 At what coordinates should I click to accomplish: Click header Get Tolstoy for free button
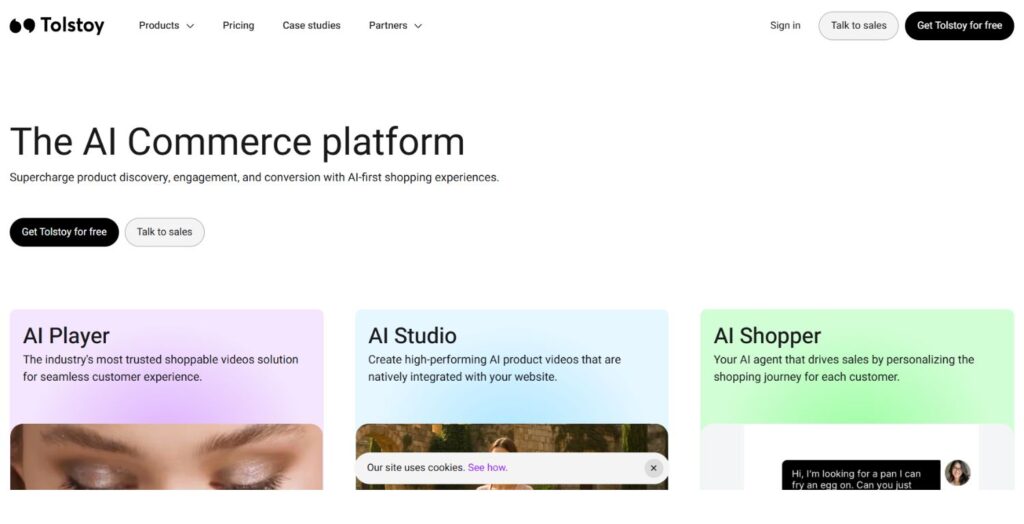click(959, 25)
